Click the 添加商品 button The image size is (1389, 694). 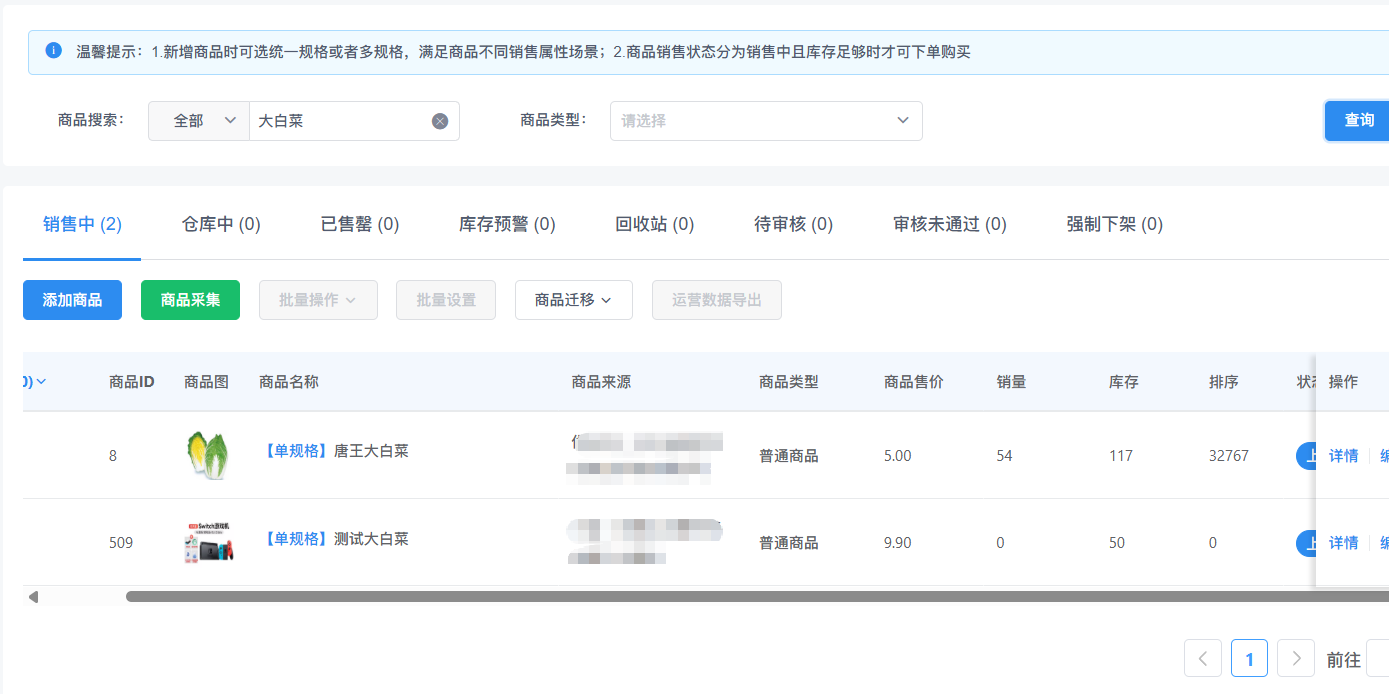72,300
